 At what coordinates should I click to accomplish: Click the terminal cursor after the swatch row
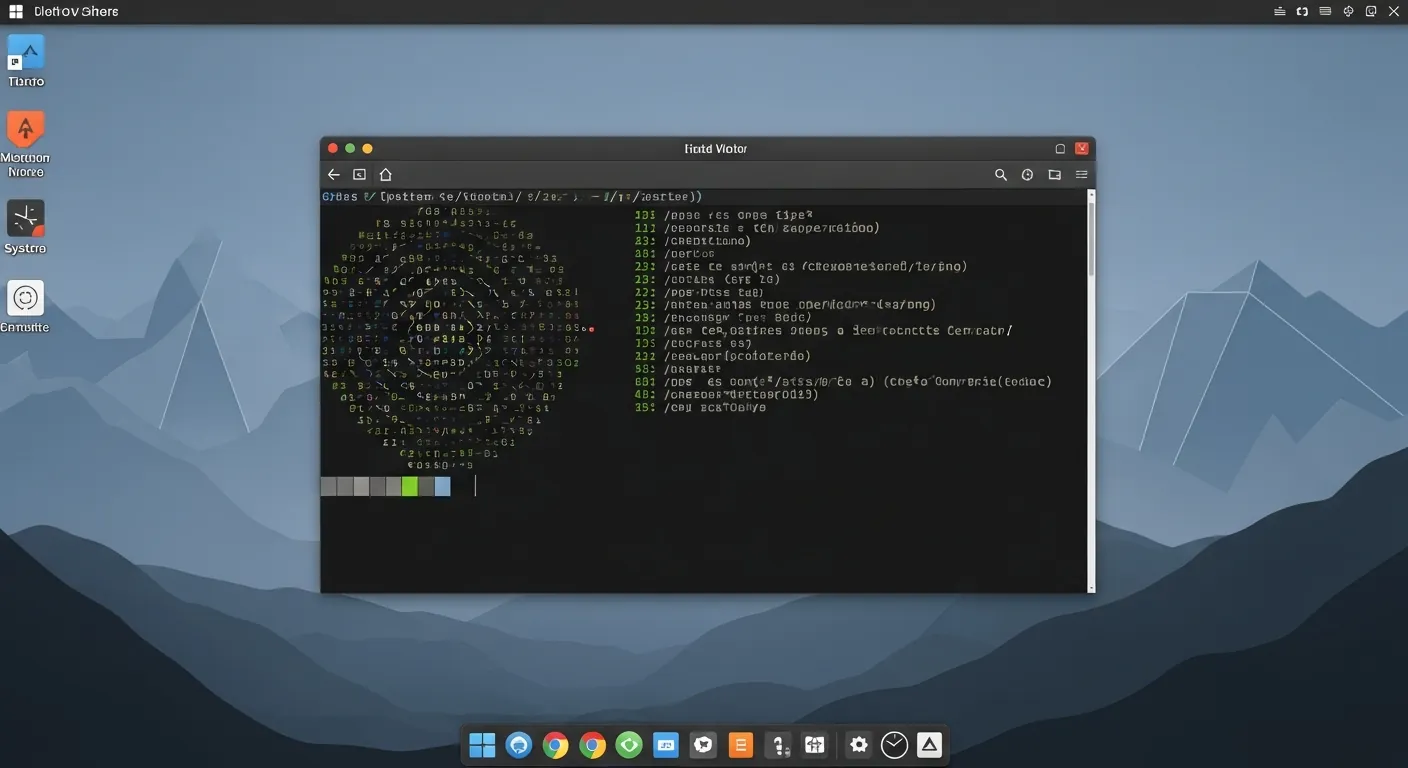475,486
